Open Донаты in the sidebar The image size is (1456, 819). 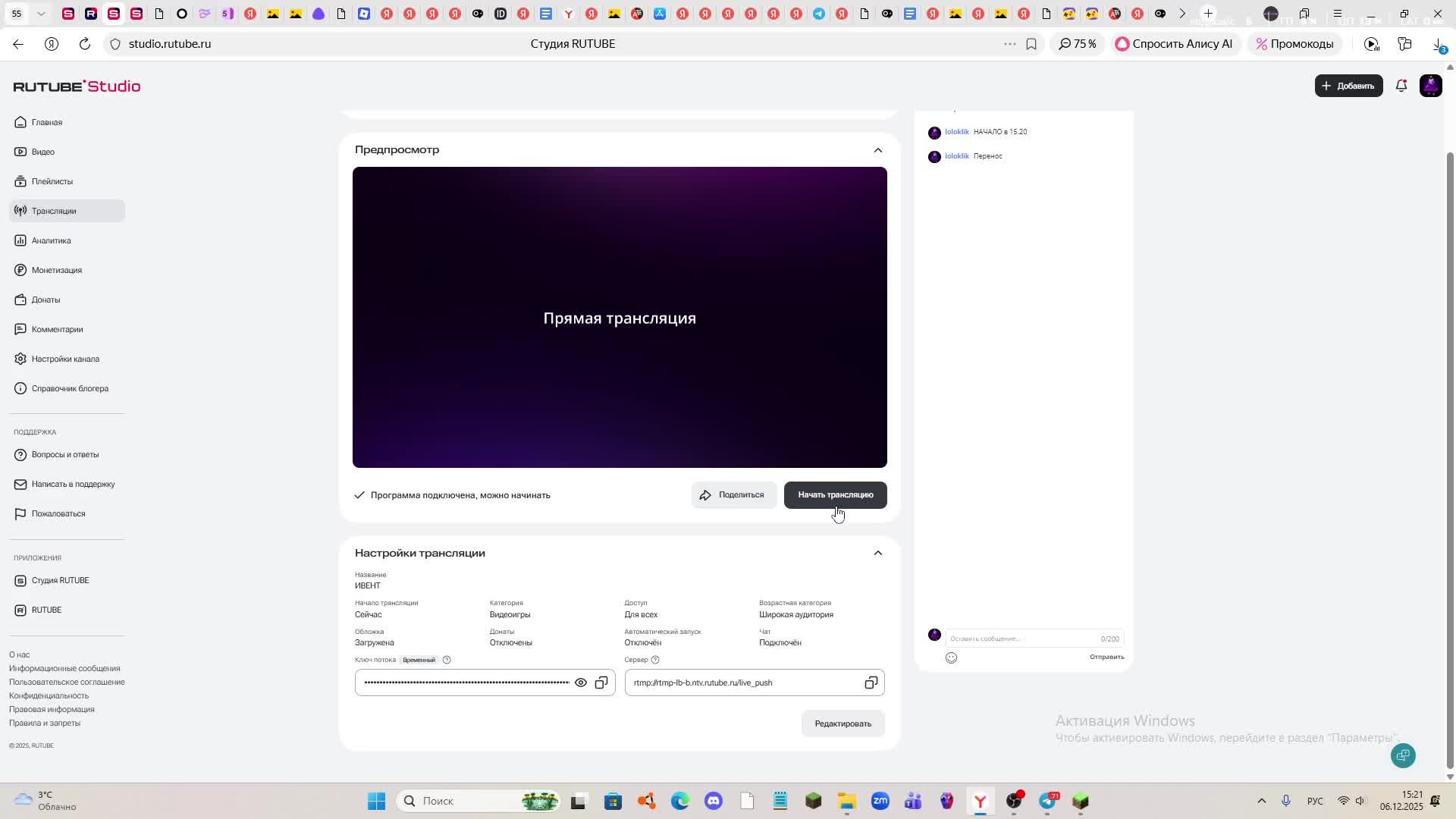[x=45, y=300]
